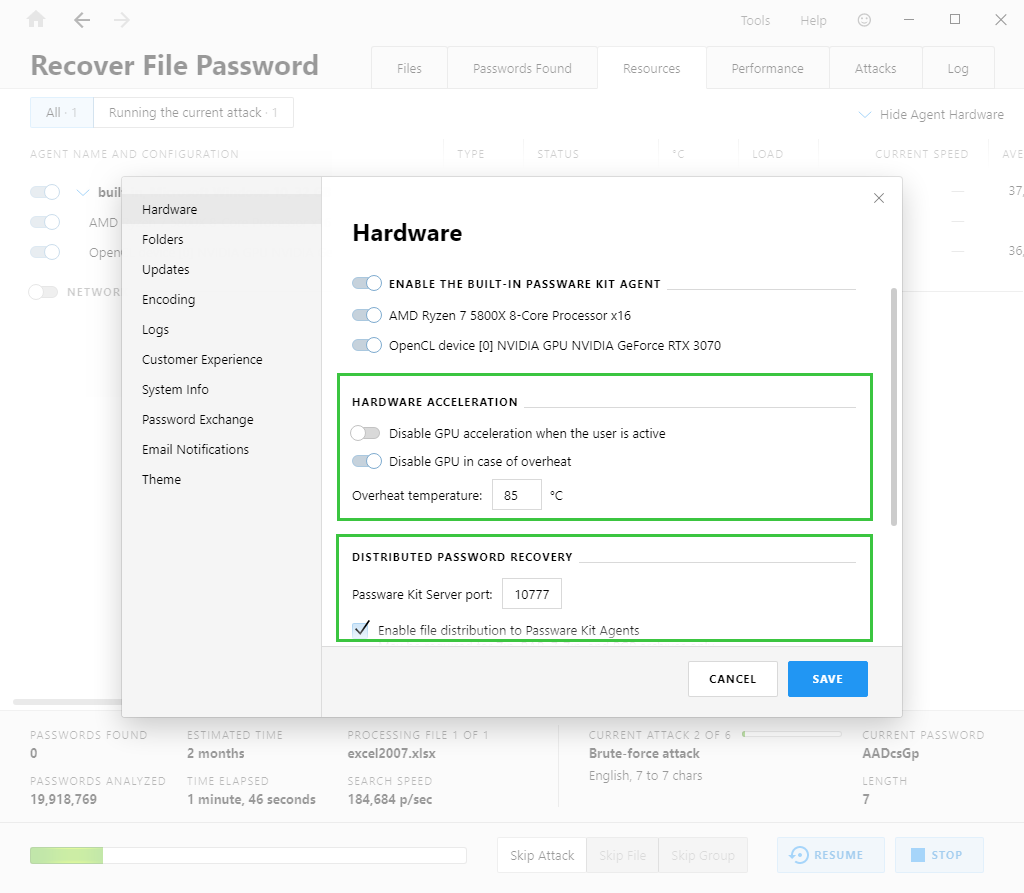Select Running the current attack filter

tap(193, 112)
